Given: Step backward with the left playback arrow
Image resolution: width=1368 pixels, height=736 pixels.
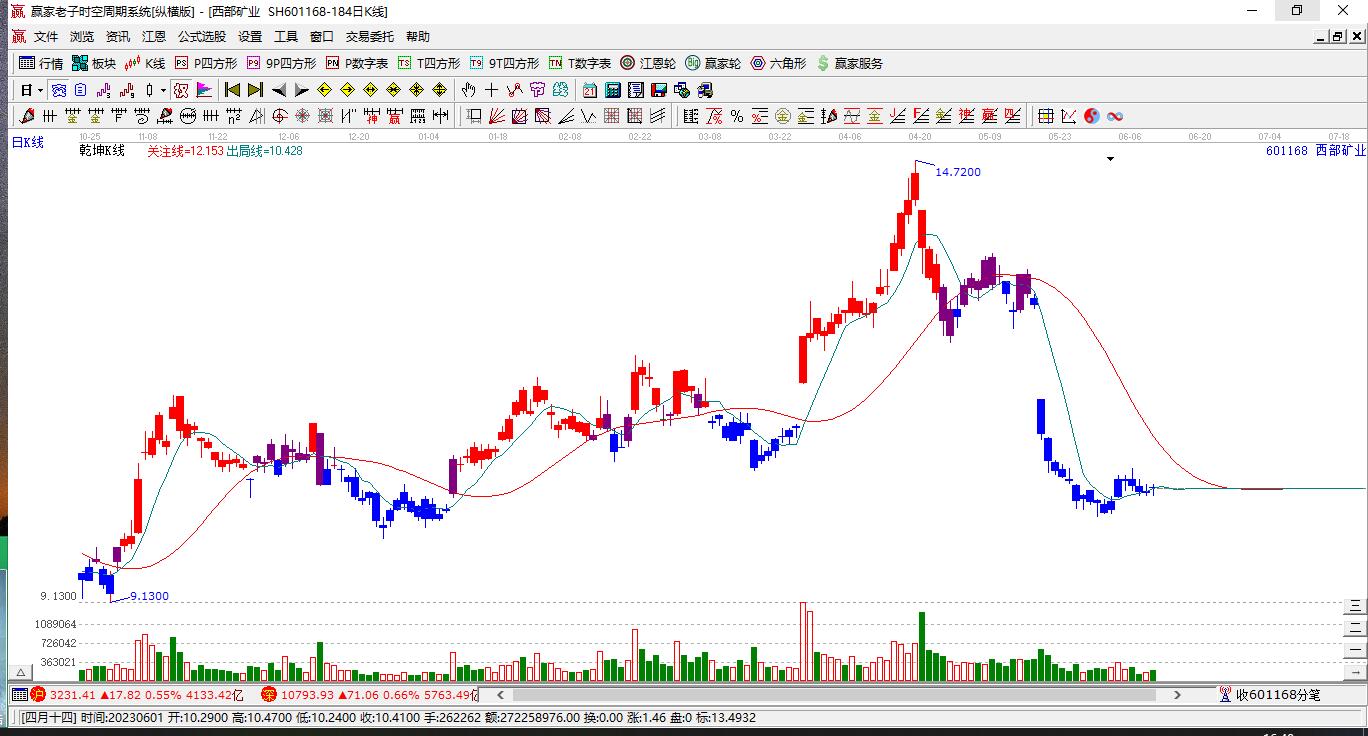Looking at the screenshot, I should coord(280,89).
